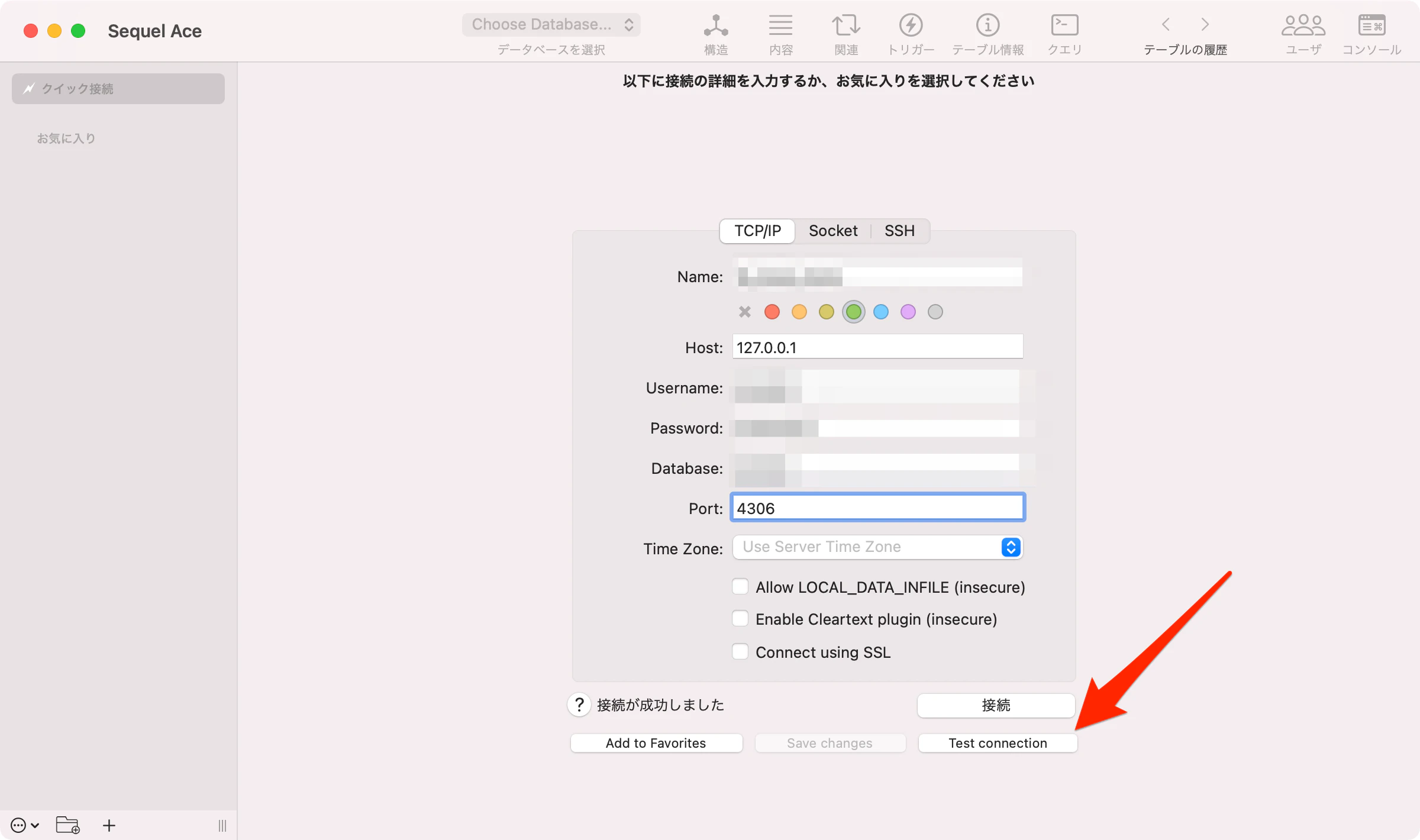Open the sidebar action menu with ellipsis
The width and height of the screenshot is (1420, 840).
point(25,825)
